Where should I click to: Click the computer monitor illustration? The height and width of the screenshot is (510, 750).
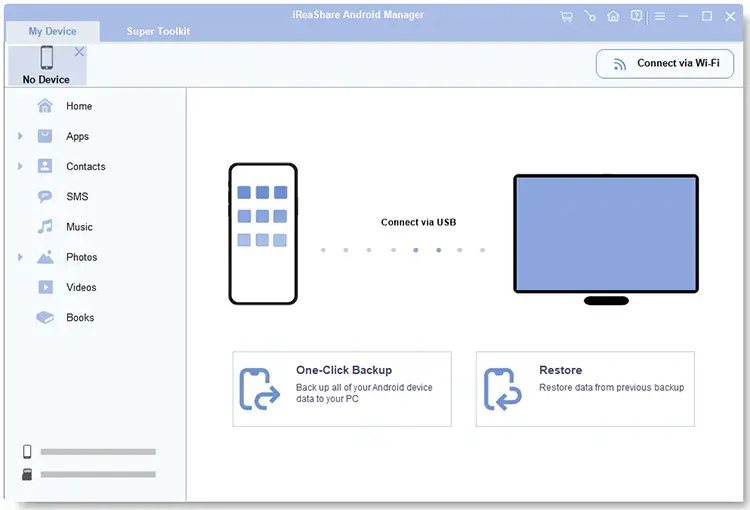[606, 240]
